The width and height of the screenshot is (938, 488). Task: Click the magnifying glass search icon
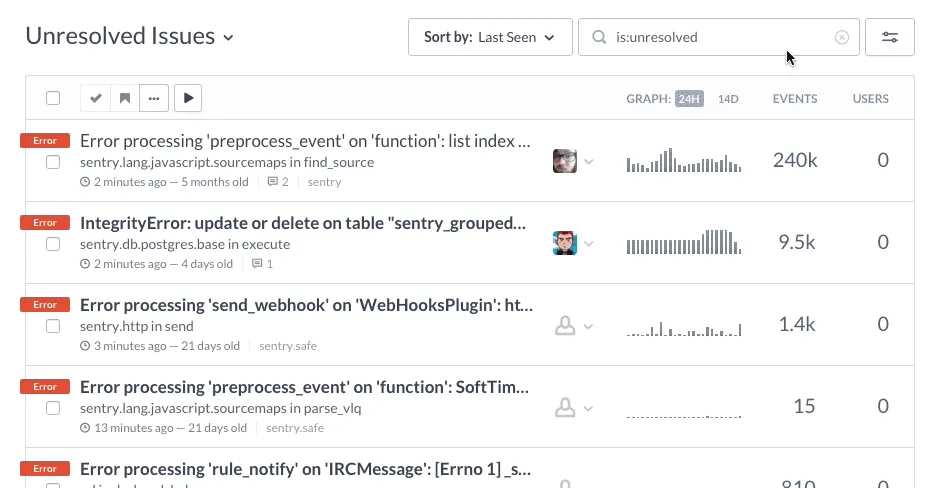pos(600,37)
